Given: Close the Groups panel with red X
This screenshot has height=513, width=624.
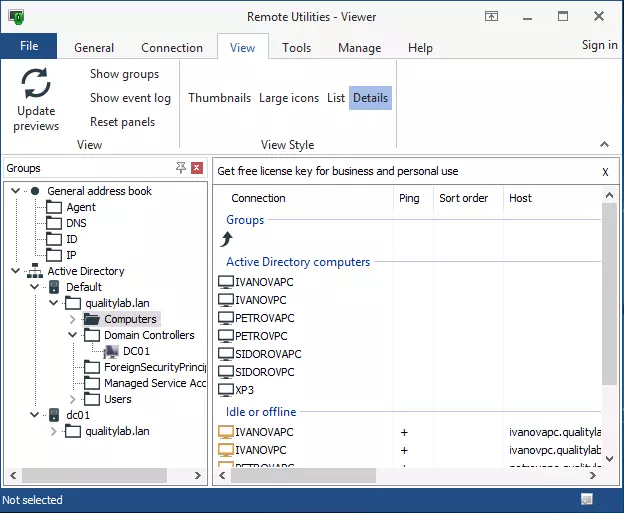Looking at the screenshot, I should tap(197, 168).
